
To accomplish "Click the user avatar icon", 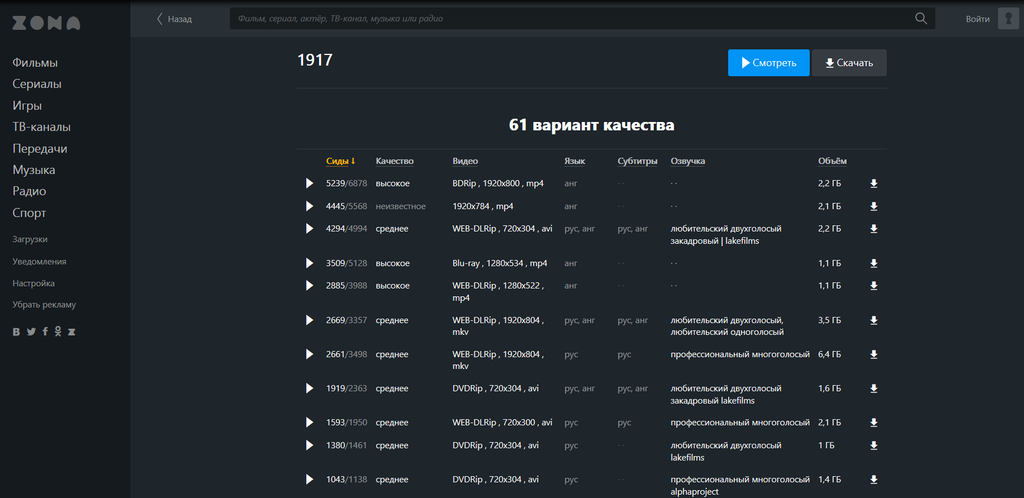I will (1008, 18).
